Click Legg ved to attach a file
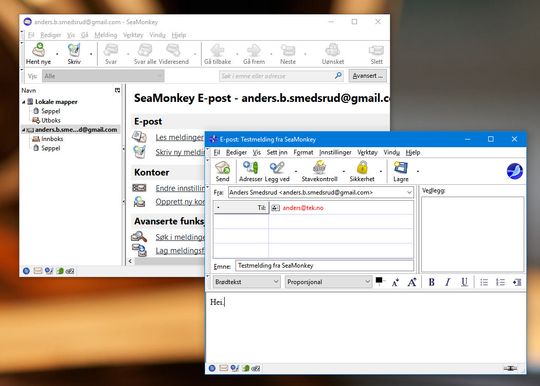Image resolution: width=540 pixels, height=386 pixels. (x=277, y=171)
